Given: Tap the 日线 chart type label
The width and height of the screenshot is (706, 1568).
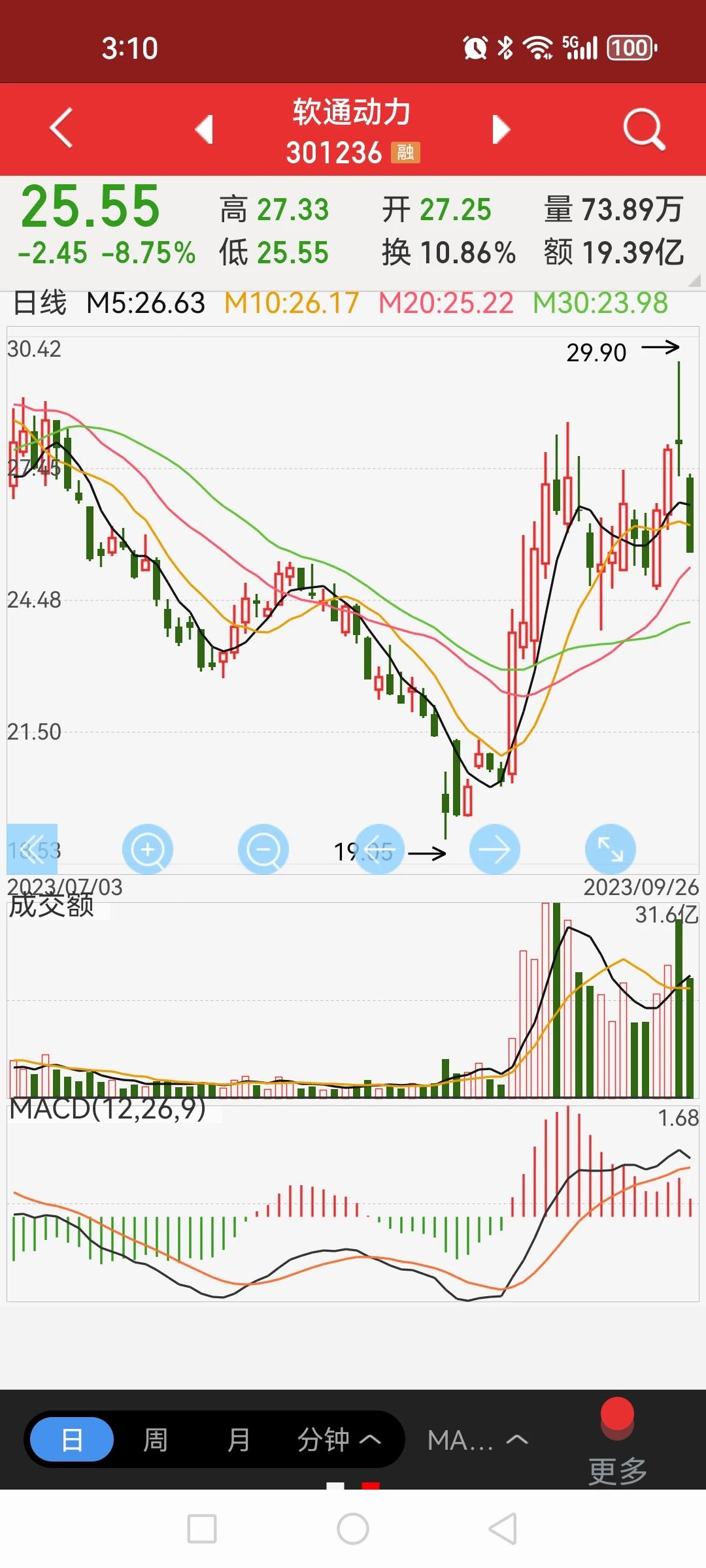Looking at the screenshot, I should pyautogui.click(x=40, y=303).
